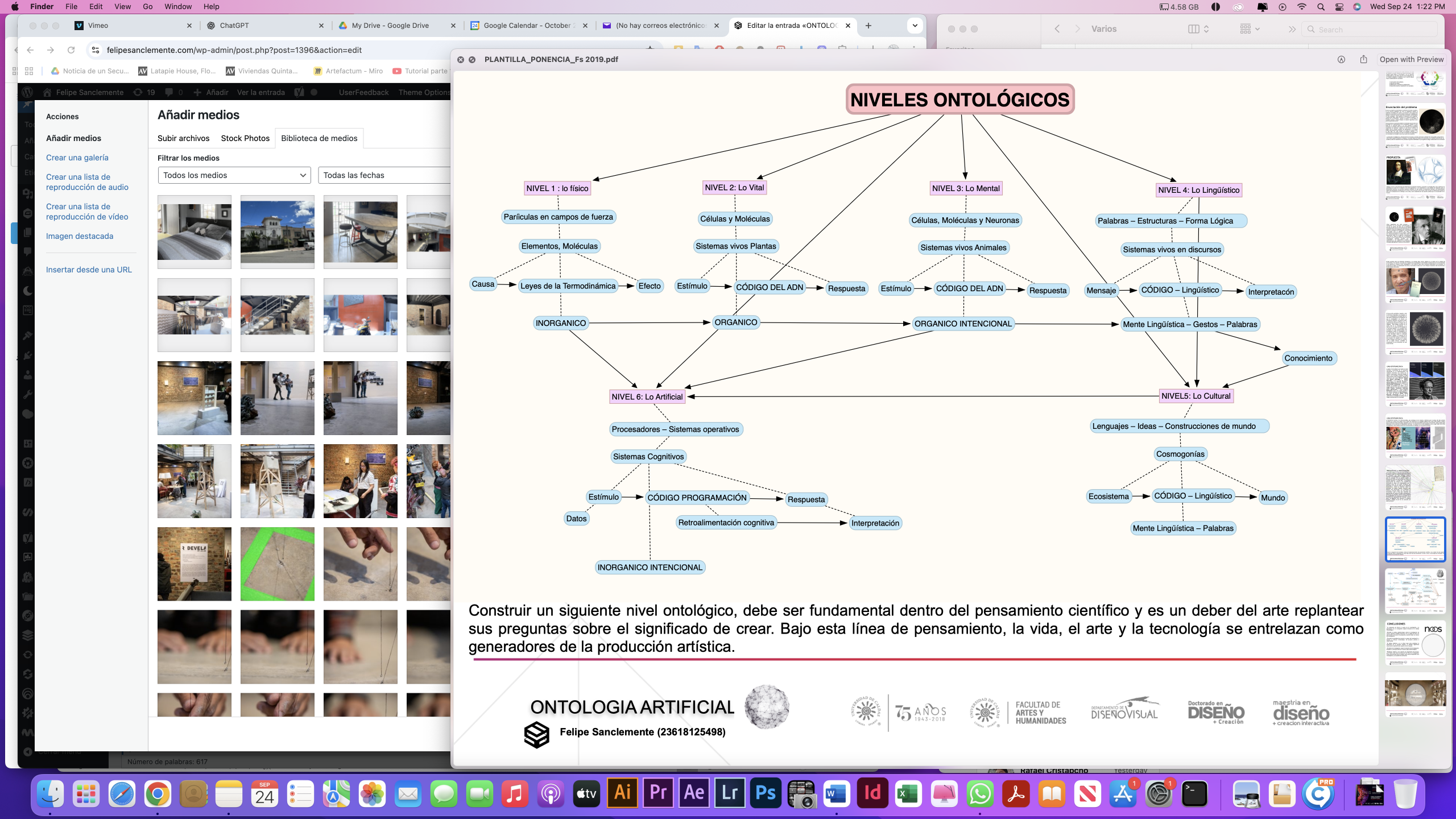This screenshot has height=819, width=1456.
Task: Open WhatsApp in the dock
Action: click(x=980, y=793)
